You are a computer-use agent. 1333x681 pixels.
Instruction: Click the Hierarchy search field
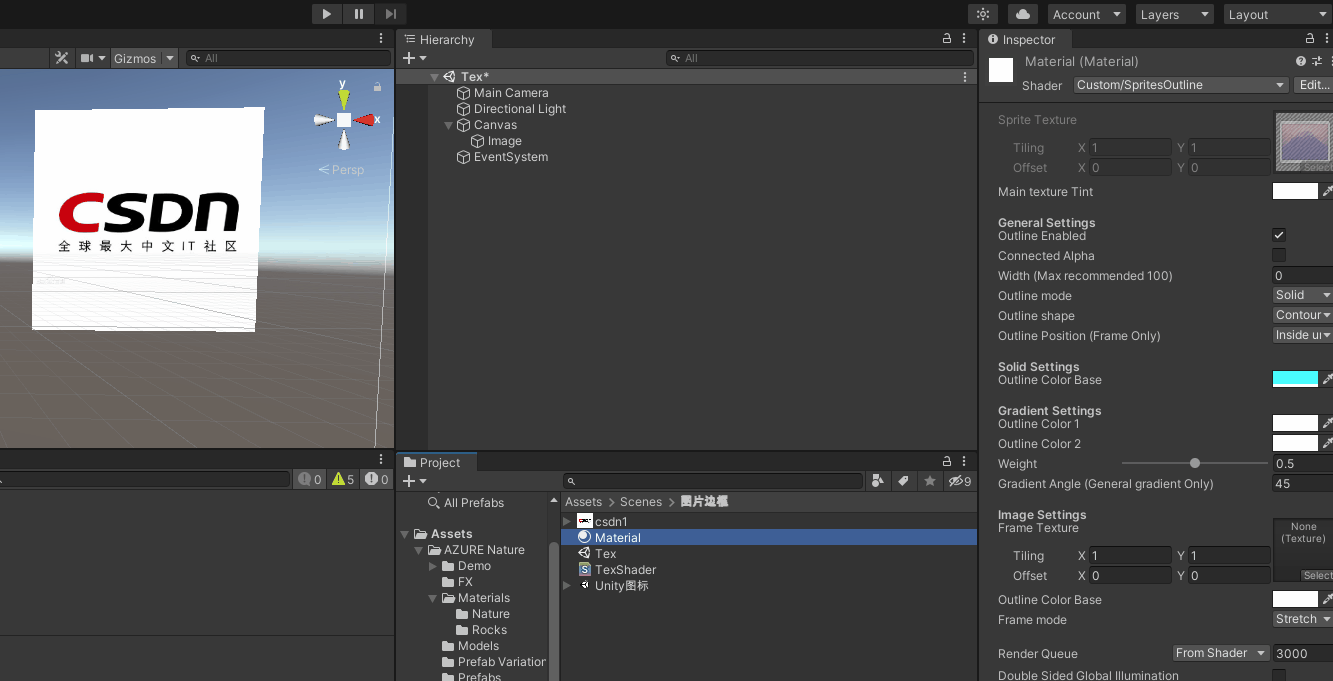pyautogui.click(x=819, y=58)
